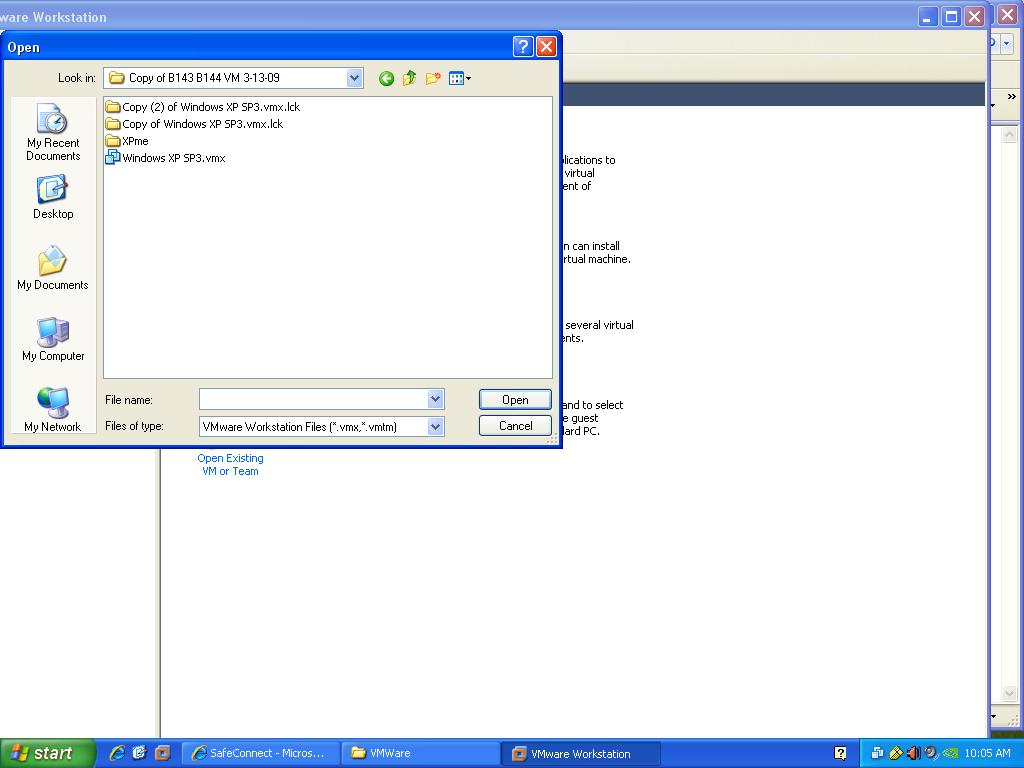
Task: Click the VMware icon in Quick Launch
Action: pyautogui.click(x=162, y=753)
